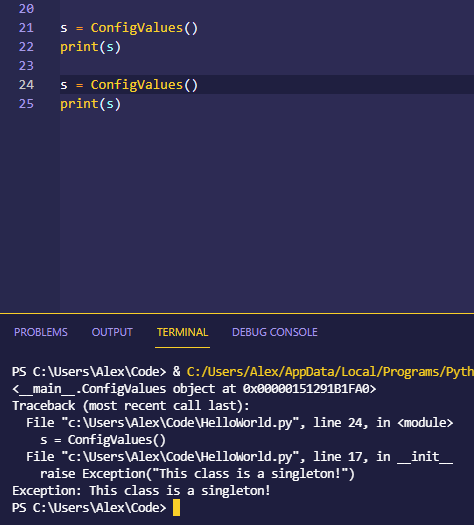Click line number 25 in the gutter
Image resolution: width=474 pixels, height=525 pixels.
26,104
